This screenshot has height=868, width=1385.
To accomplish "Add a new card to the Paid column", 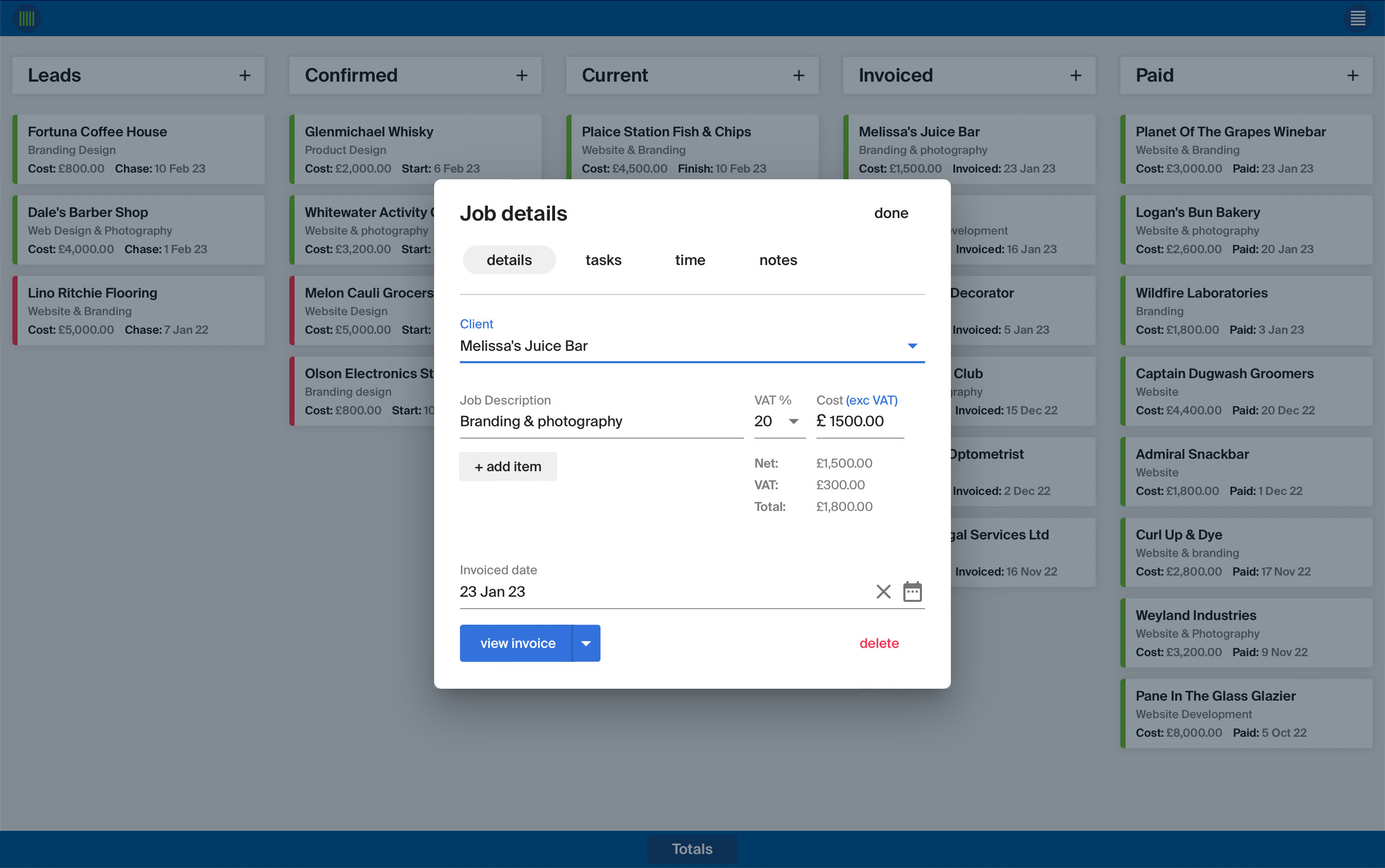I will click(x=1353, y=75).
